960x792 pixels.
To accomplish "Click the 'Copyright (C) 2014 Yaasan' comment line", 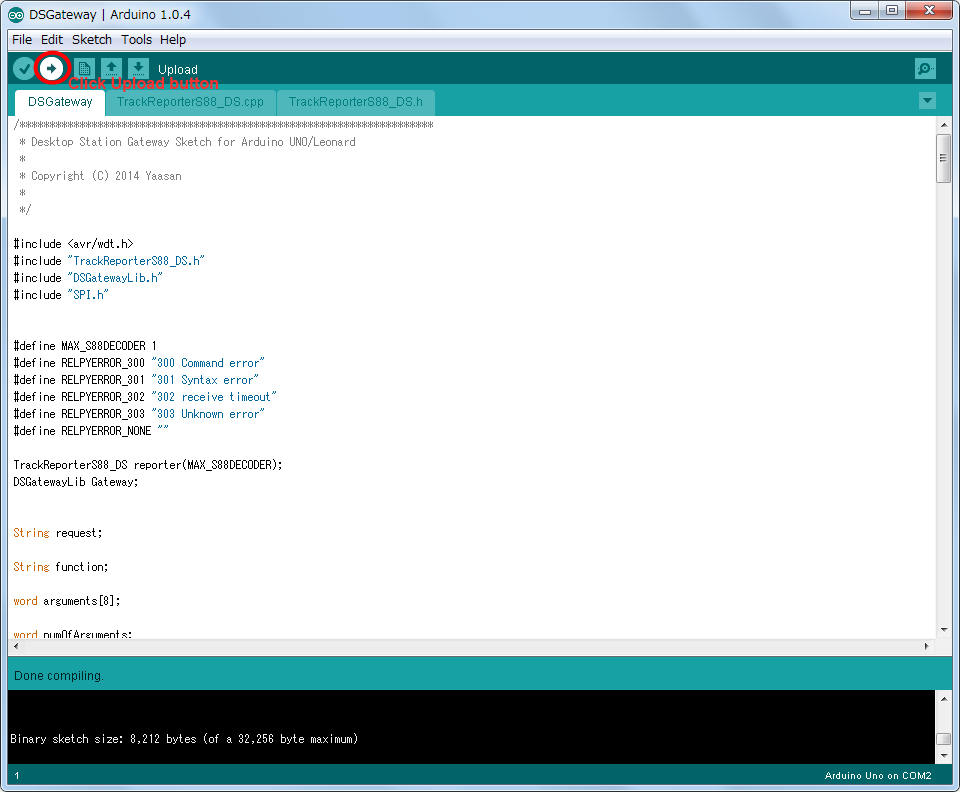I will [x=100, y=176].
